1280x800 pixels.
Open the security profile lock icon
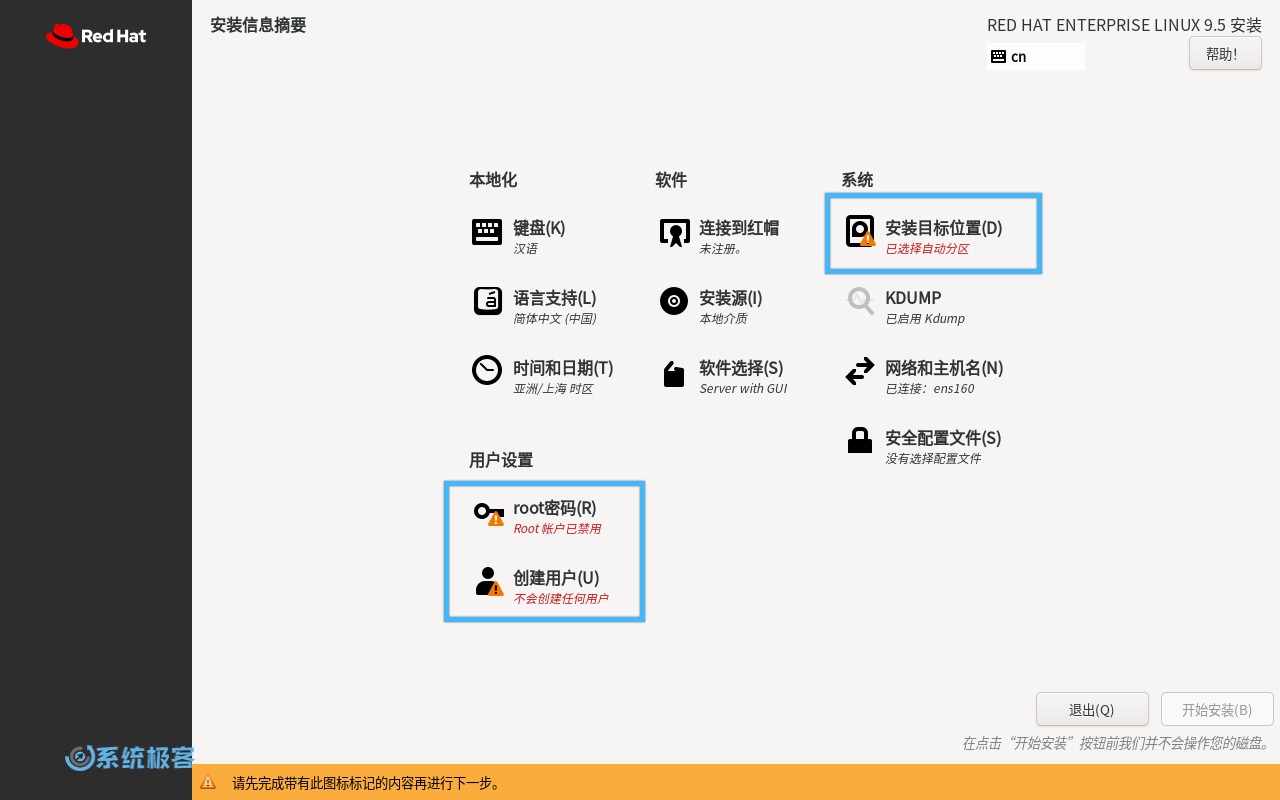(x=860, y=440)
